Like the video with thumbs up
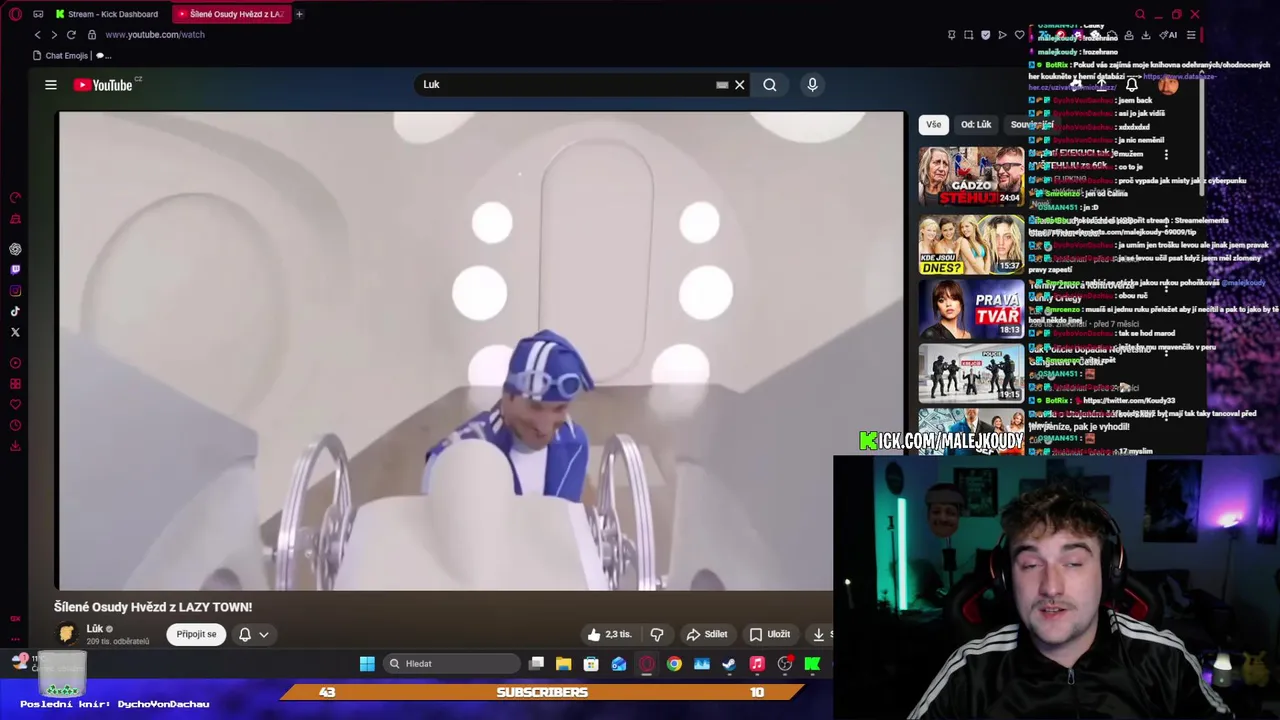 point(608,634)
